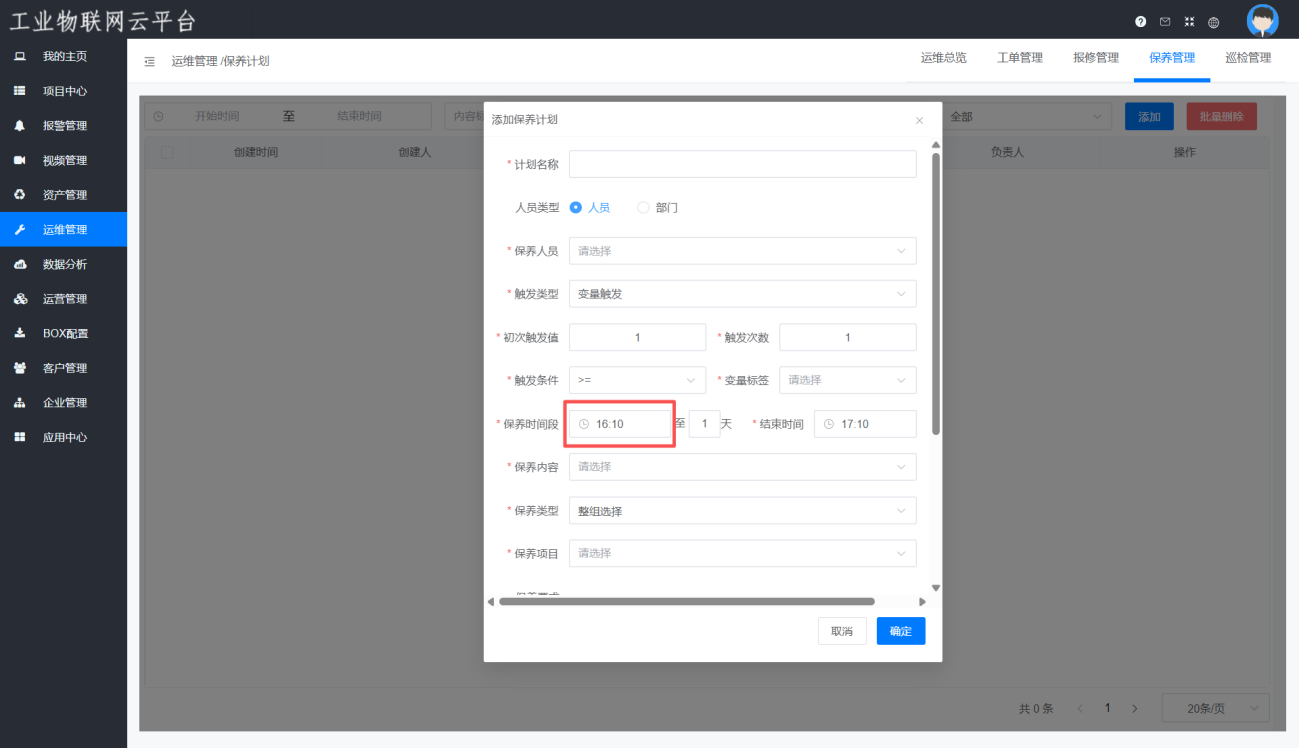Viewport: 1299px width, 748px height.
Task: Click the 计划名称 input field
Action: [742, 164]
